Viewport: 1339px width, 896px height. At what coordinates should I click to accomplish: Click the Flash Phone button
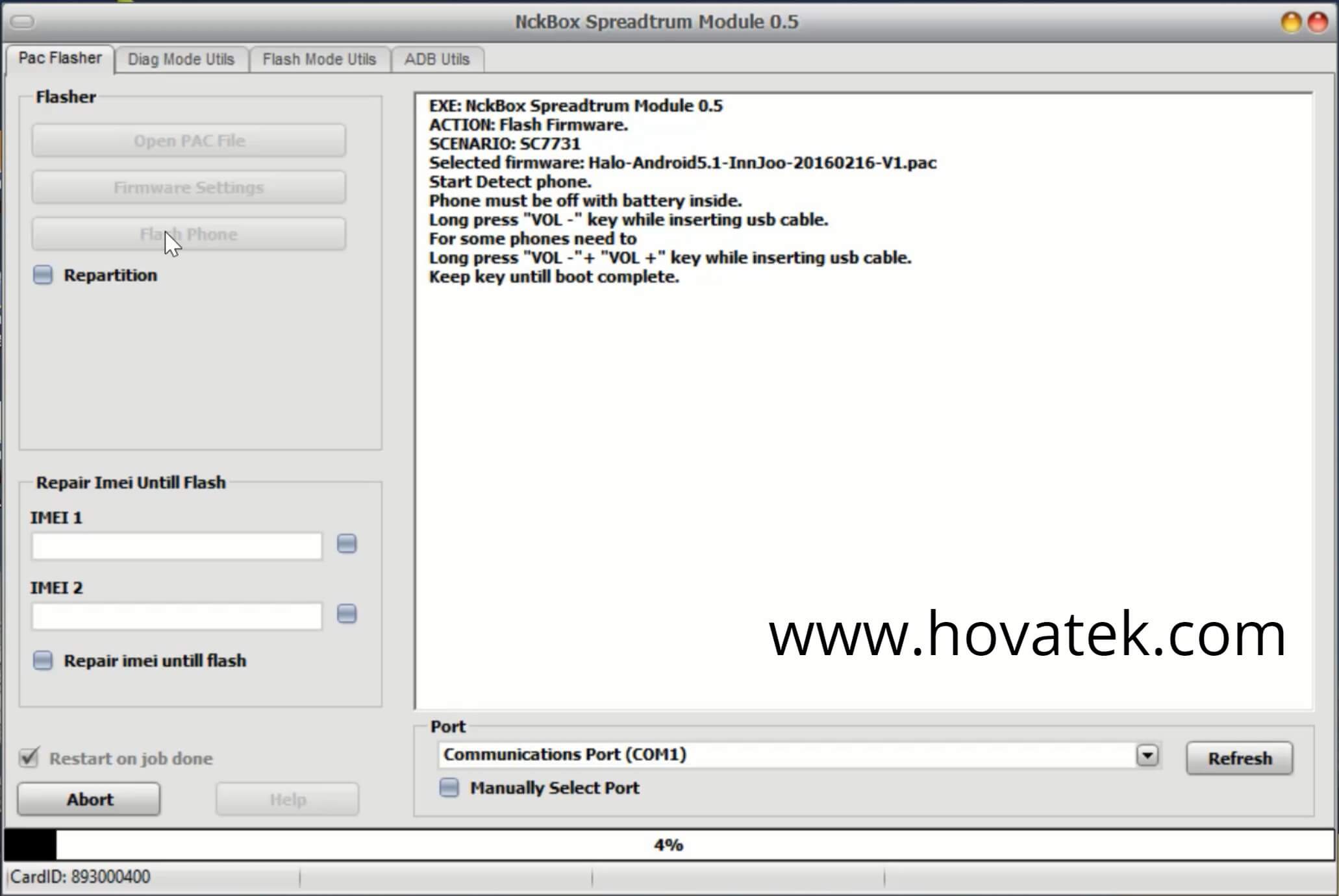[189, 234]
